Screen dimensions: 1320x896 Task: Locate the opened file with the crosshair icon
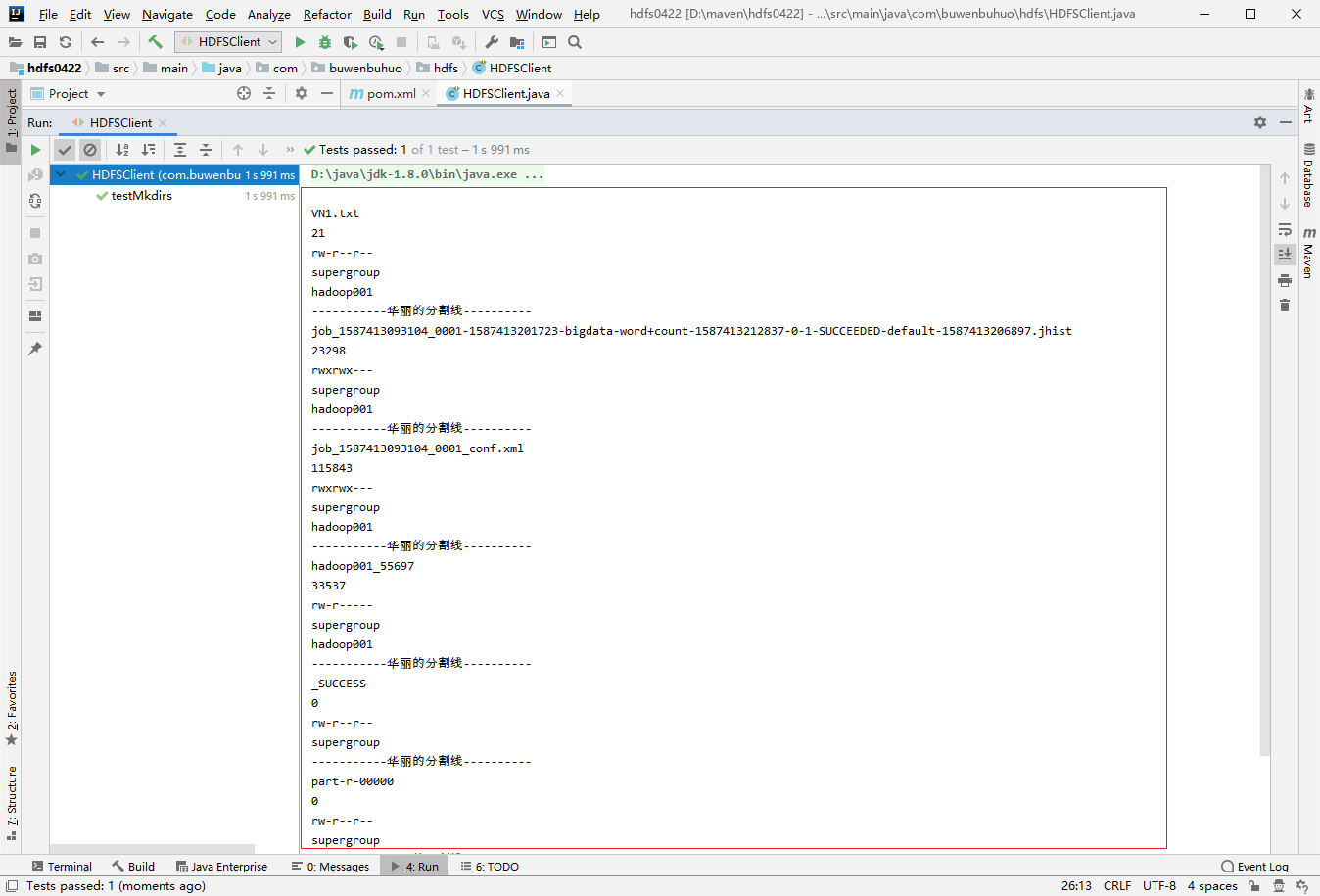click(x=244, y=93)
